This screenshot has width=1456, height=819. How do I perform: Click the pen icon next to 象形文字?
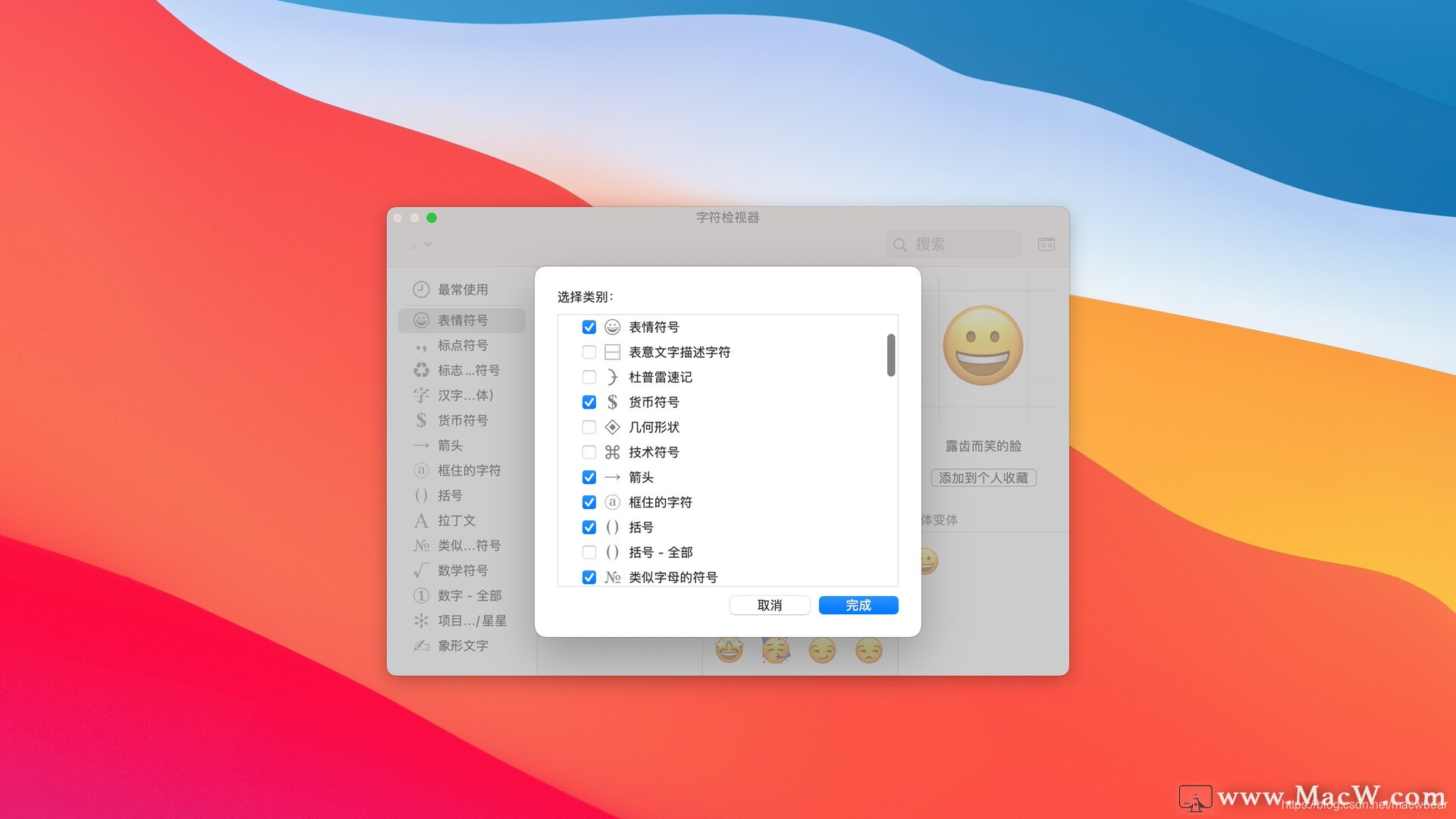[x=422, y=645]
